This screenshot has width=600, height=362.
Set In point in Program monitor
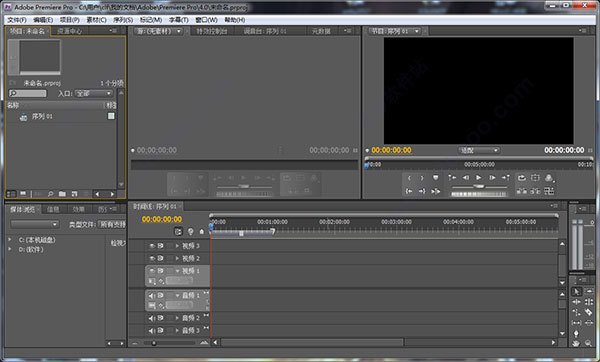[409, 178]
